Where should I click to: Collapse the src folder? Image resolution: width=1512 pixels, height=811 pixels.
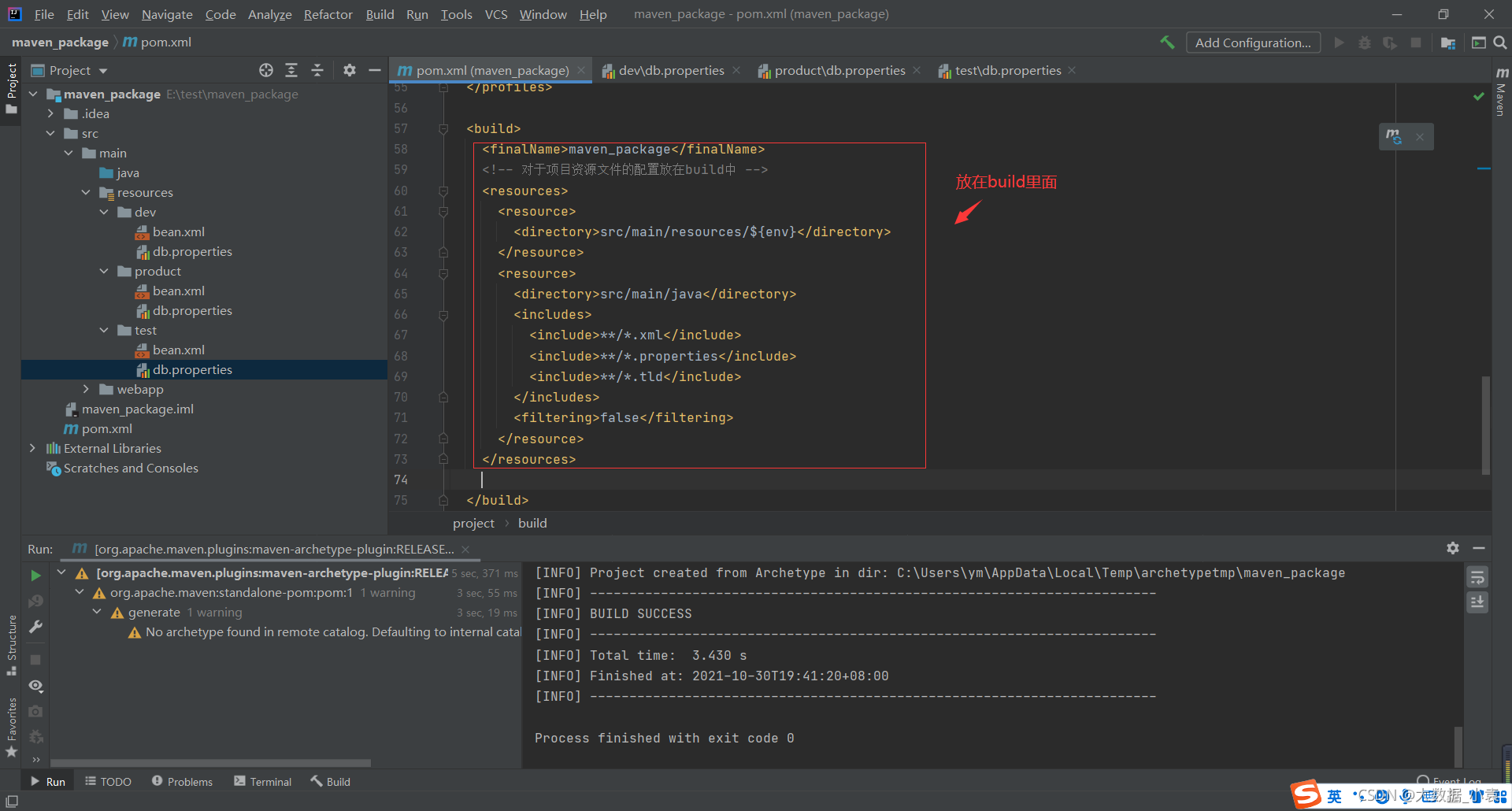point(50,133)
